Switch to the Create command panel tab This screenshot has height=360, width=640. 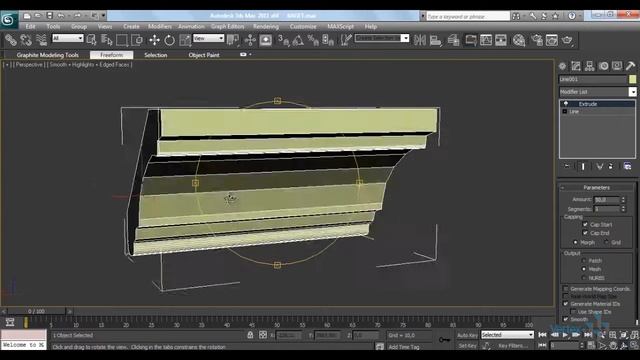pyautogui.click(x=562, y=66)
